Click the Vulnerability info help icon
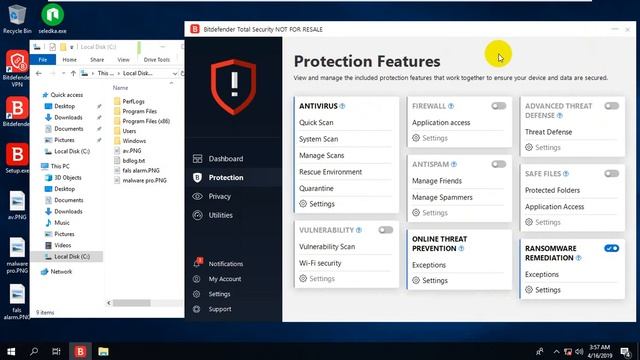Image resolution: width=640 pixels, height=360 pixels. (x=359, y=230)
